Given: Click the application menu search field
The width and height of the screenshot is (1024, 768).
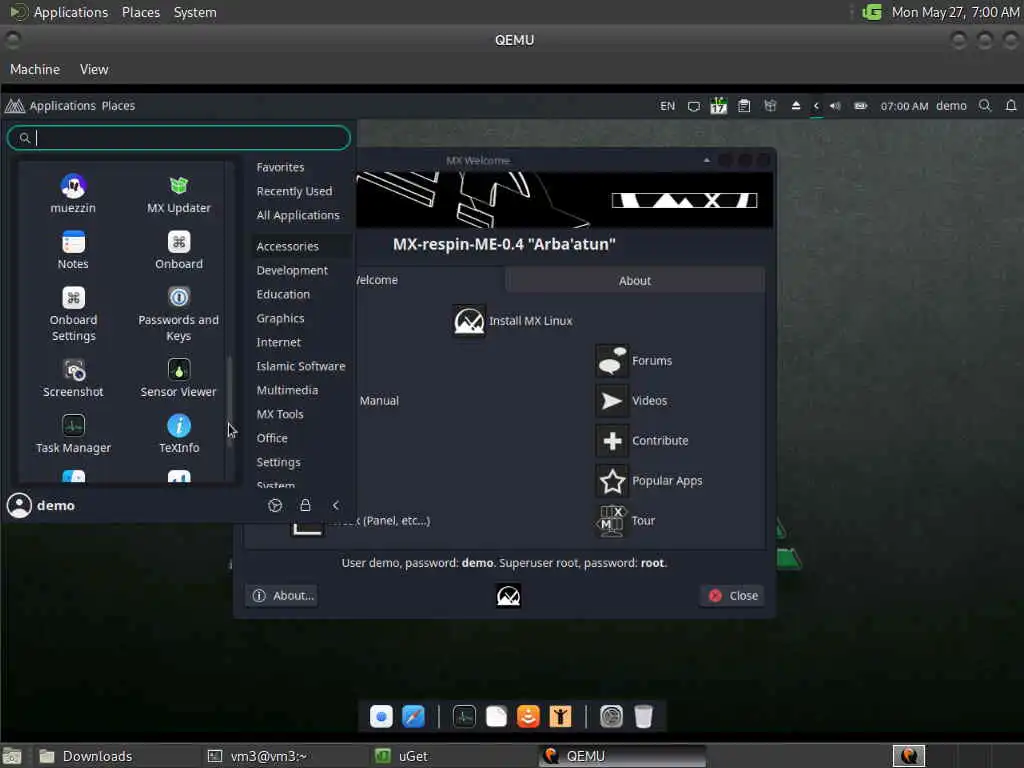Looking at the screenshot, I should click(x=179, y=138).
